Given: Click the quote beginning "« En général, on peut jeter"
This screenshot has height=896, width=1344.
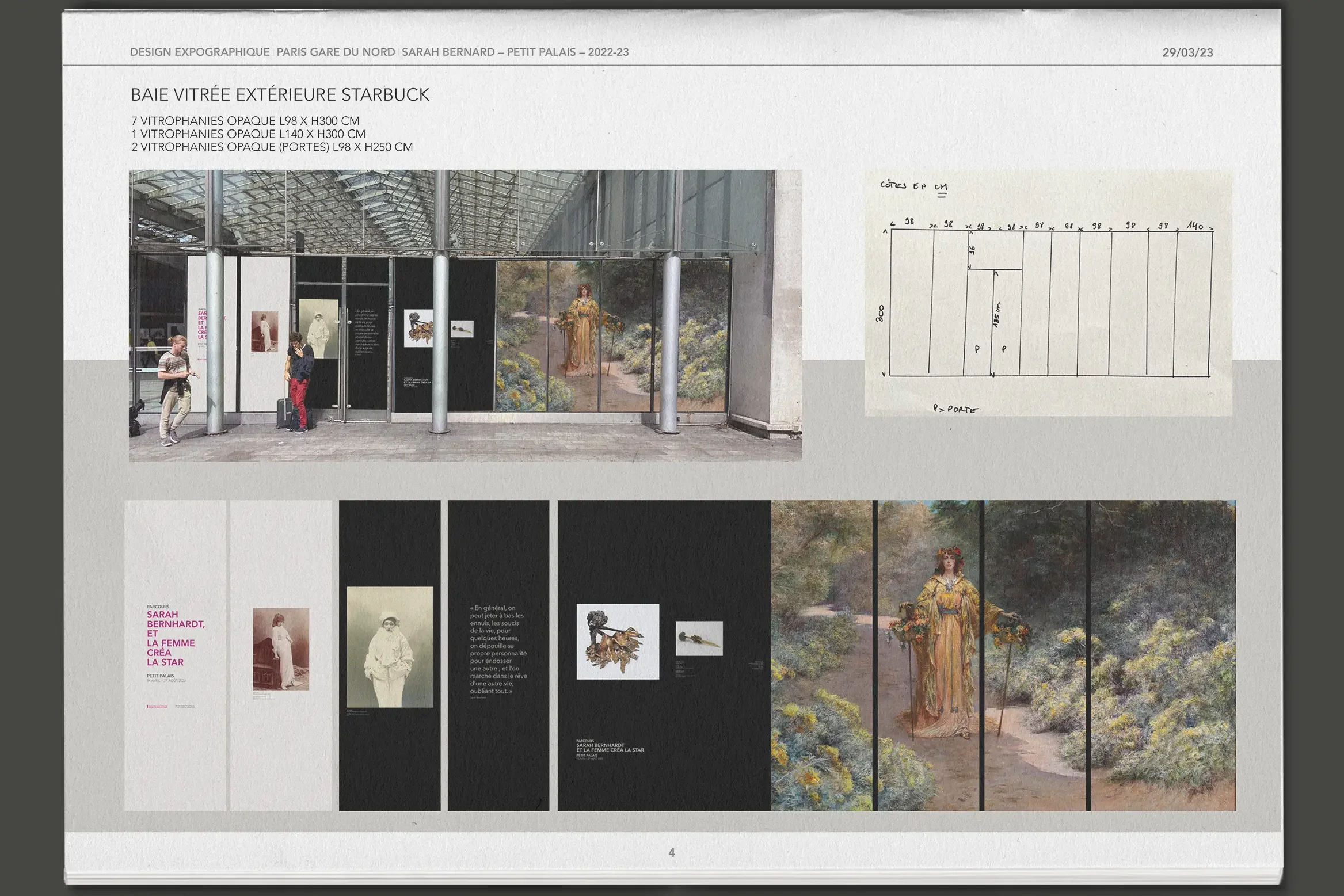Looking at the screenshot, I should click(x=498, y=649).
